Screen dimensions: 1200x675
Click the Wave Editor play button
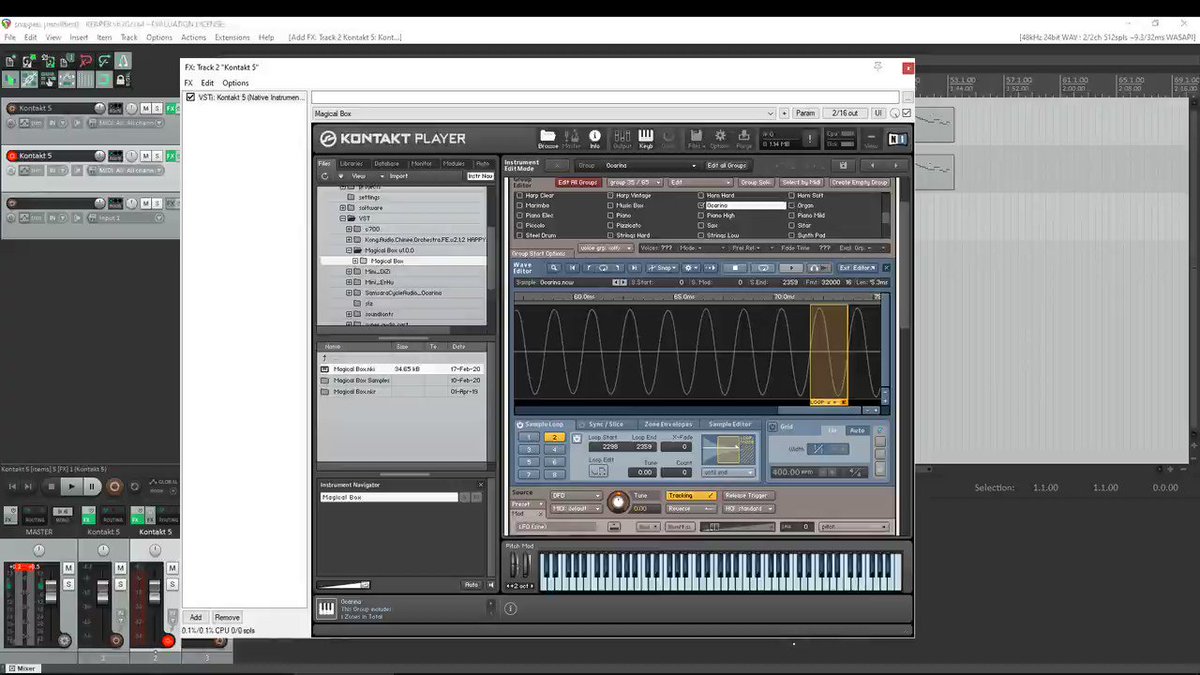(x=791, y=268)
